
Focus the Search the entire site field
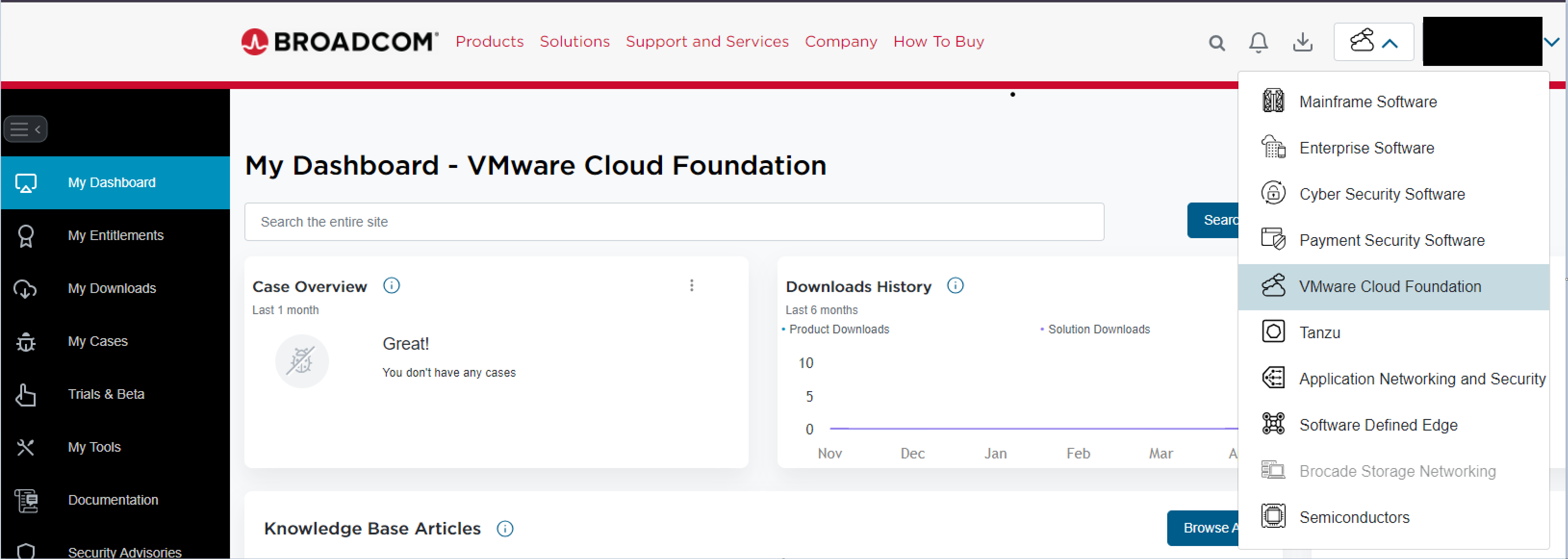click(674, 222)
